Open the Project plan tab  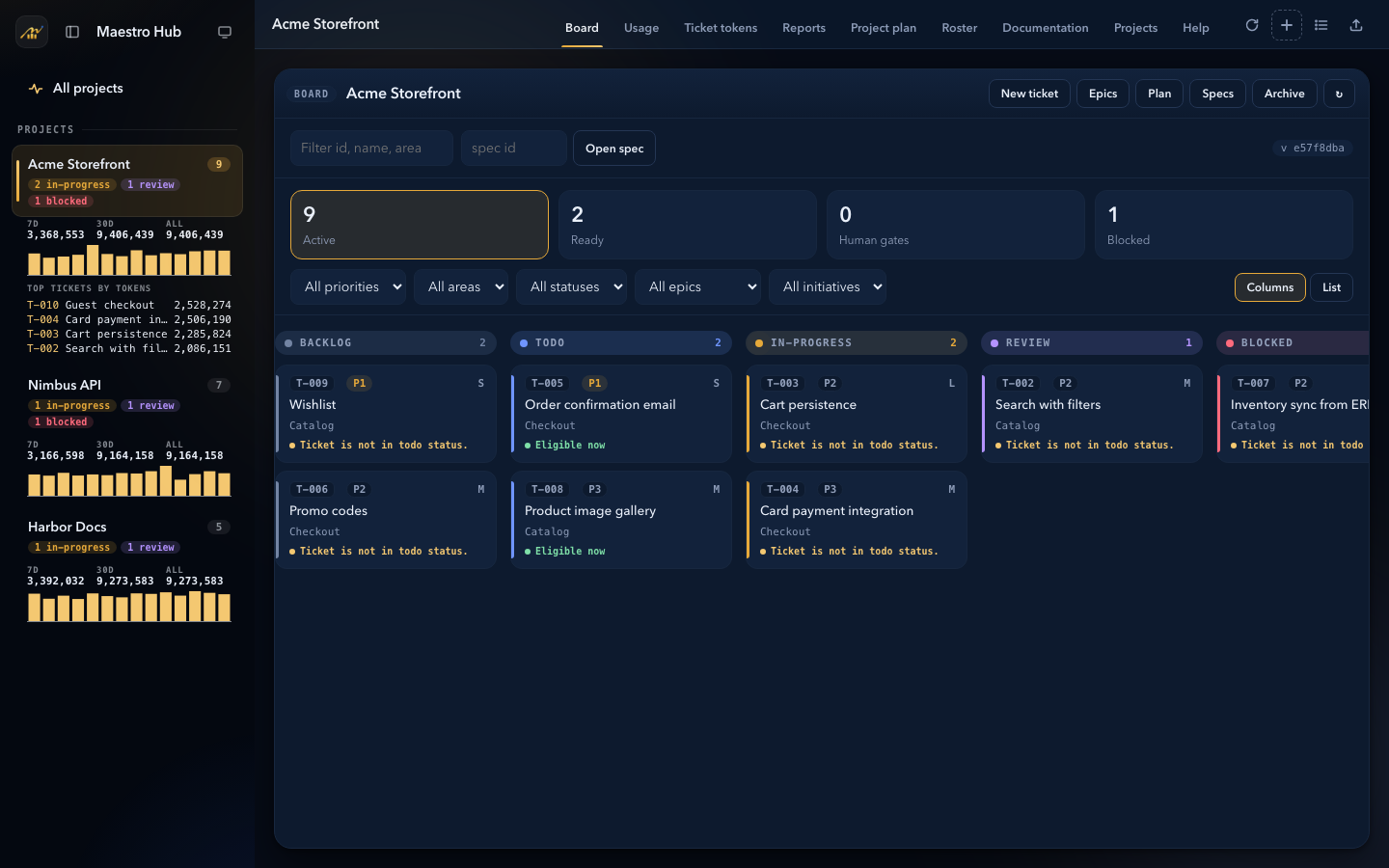[884, 28]
